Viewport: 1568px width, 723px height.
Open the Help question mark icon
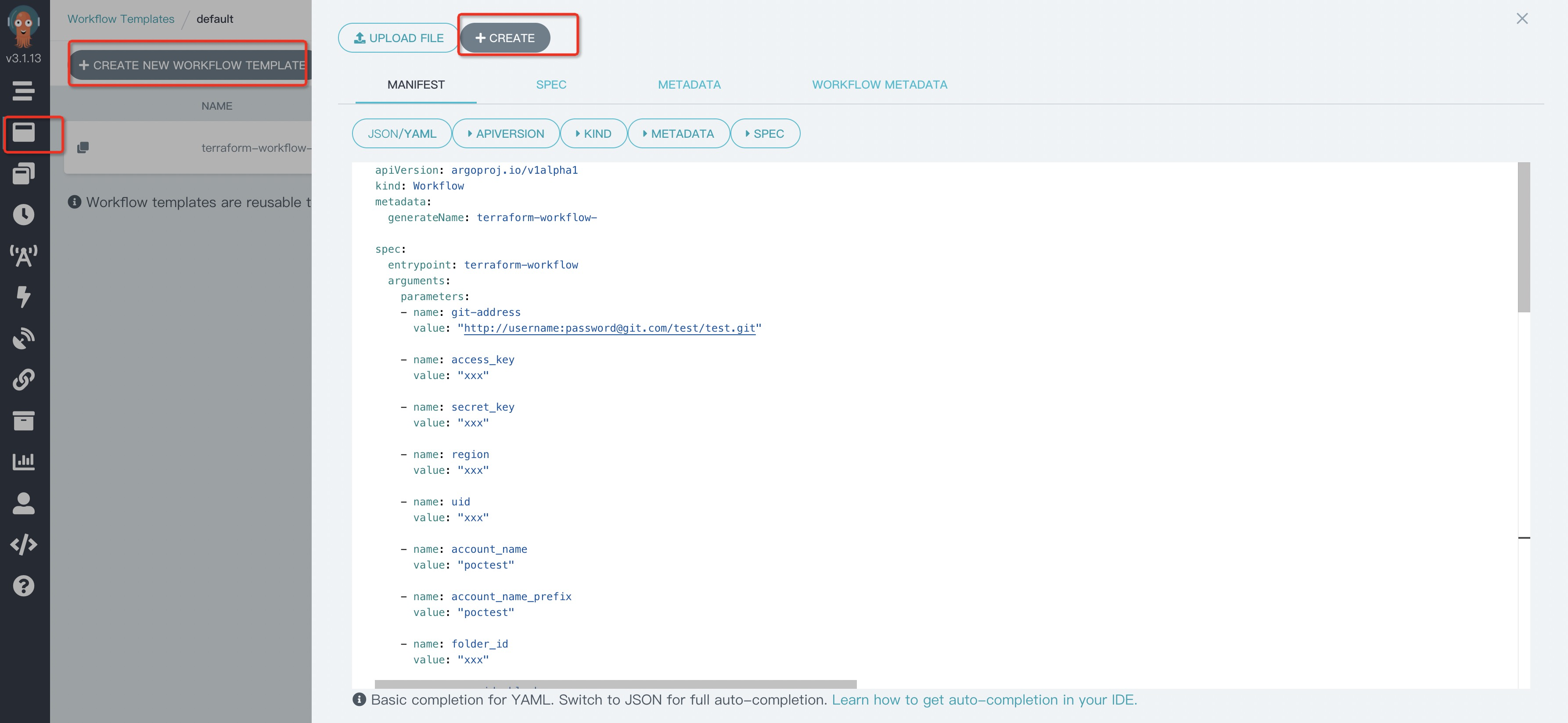24,585
